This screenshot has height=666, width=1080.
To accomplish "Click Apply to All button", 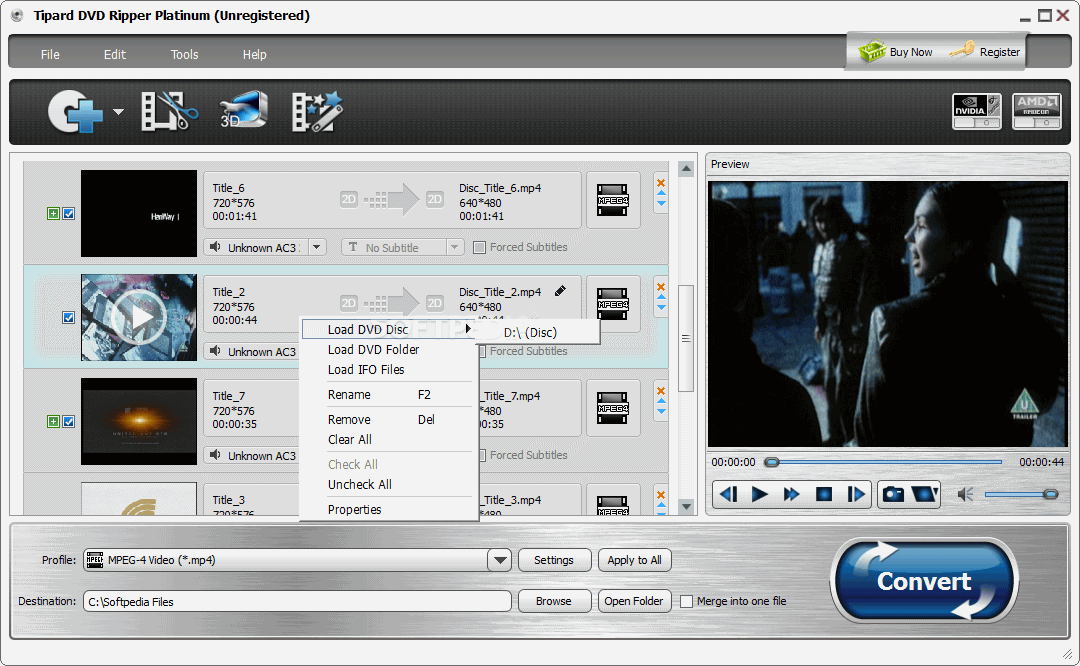I will click(634, 560).
